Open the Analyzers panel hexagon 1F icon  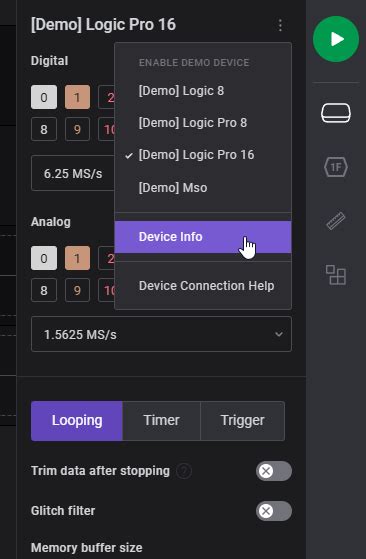click(336, 167)
